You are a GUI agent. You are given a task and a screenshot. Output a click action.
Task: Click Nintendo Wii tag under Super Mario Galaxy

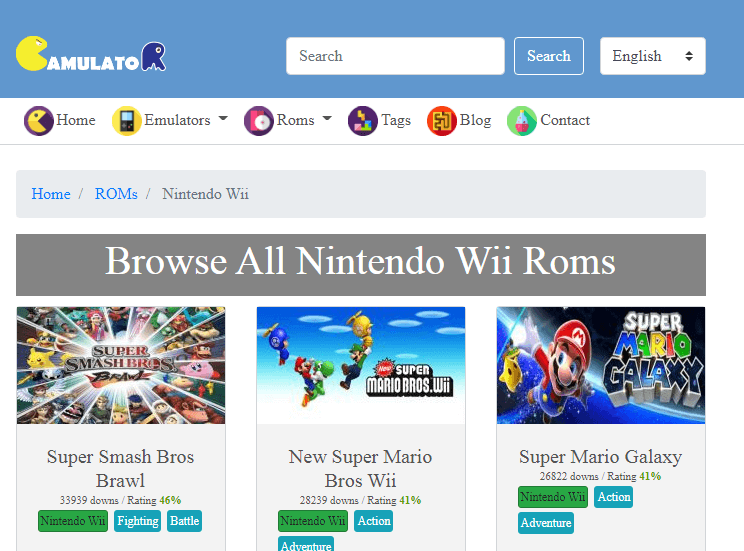[553, 497]
